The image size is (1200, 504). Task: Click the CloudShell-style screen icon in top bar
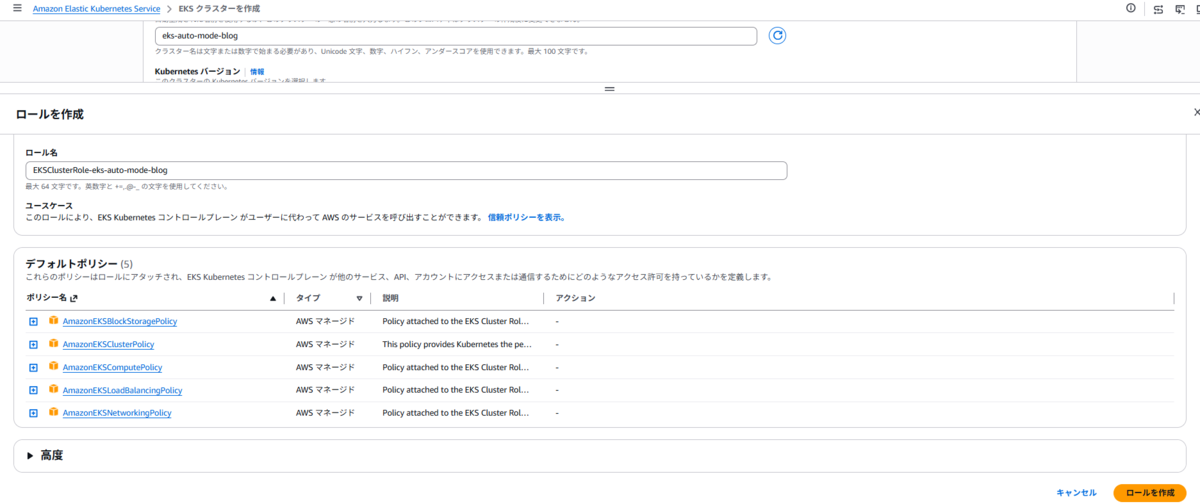(1180, 8)
